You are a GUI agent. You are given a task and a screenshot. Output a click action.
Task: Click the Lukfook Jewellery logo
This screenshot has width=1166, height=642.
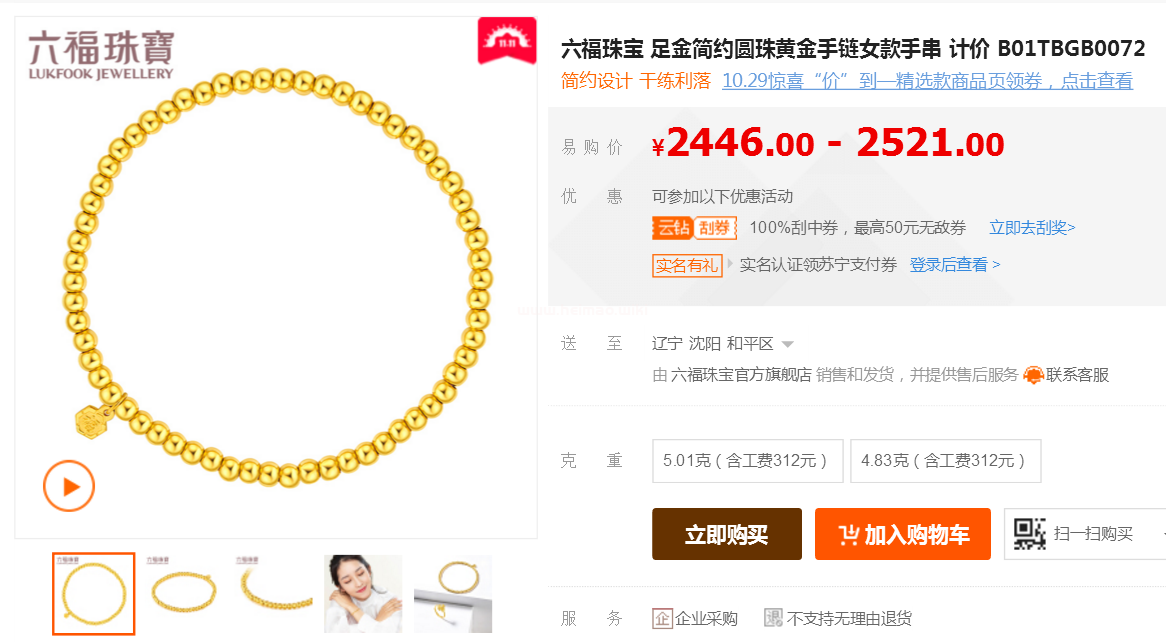click(100, 55)
